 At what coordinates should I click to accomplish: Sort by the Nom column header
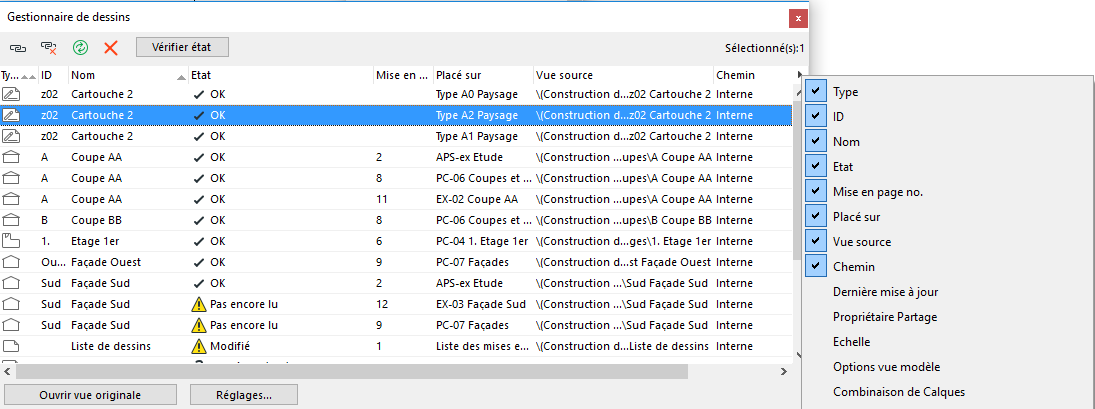120,75
